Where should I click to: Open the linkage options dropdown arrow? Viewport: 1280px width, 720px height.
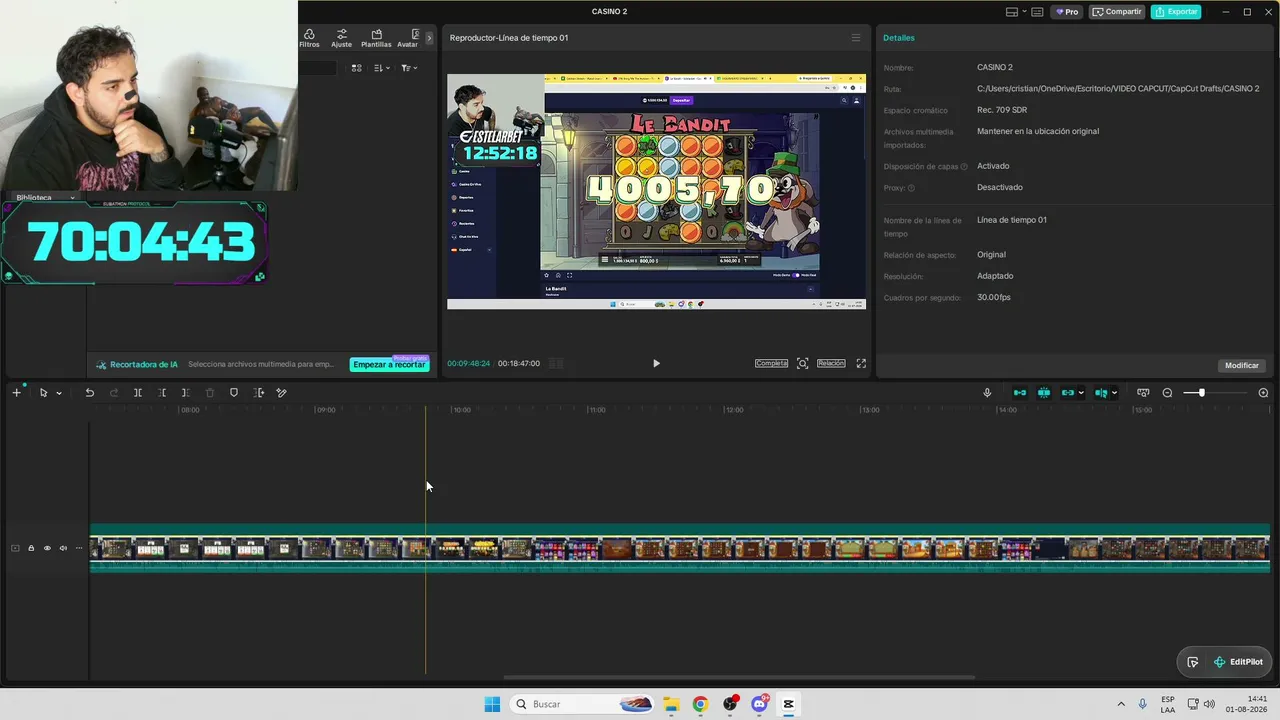[1081, 393]
